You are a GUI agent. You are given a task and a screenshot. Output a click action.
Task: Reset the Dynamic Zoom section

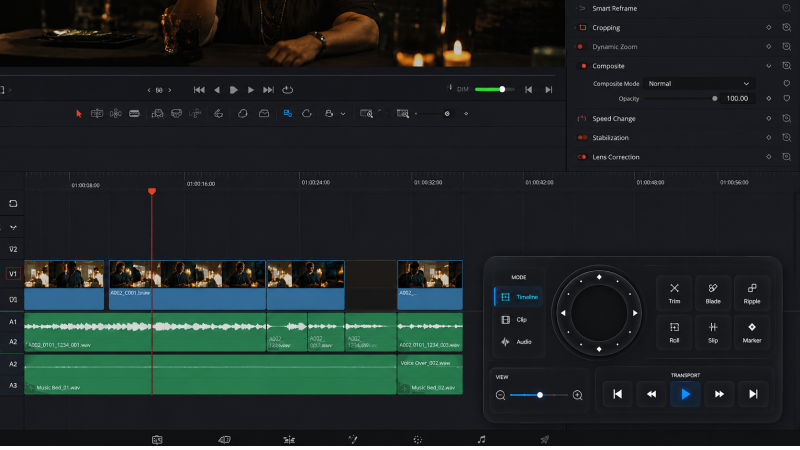coord(787,46)
